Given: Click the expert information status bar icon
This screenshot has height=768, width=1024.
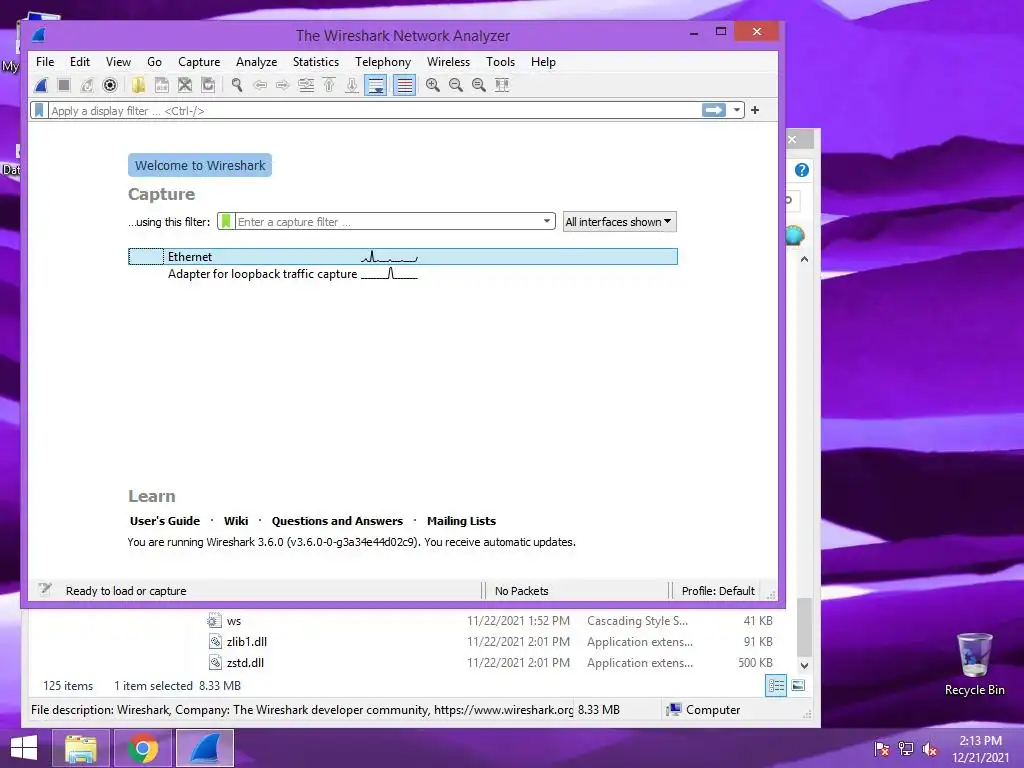Looking at the screenshot, I should (x=44, y=590).
